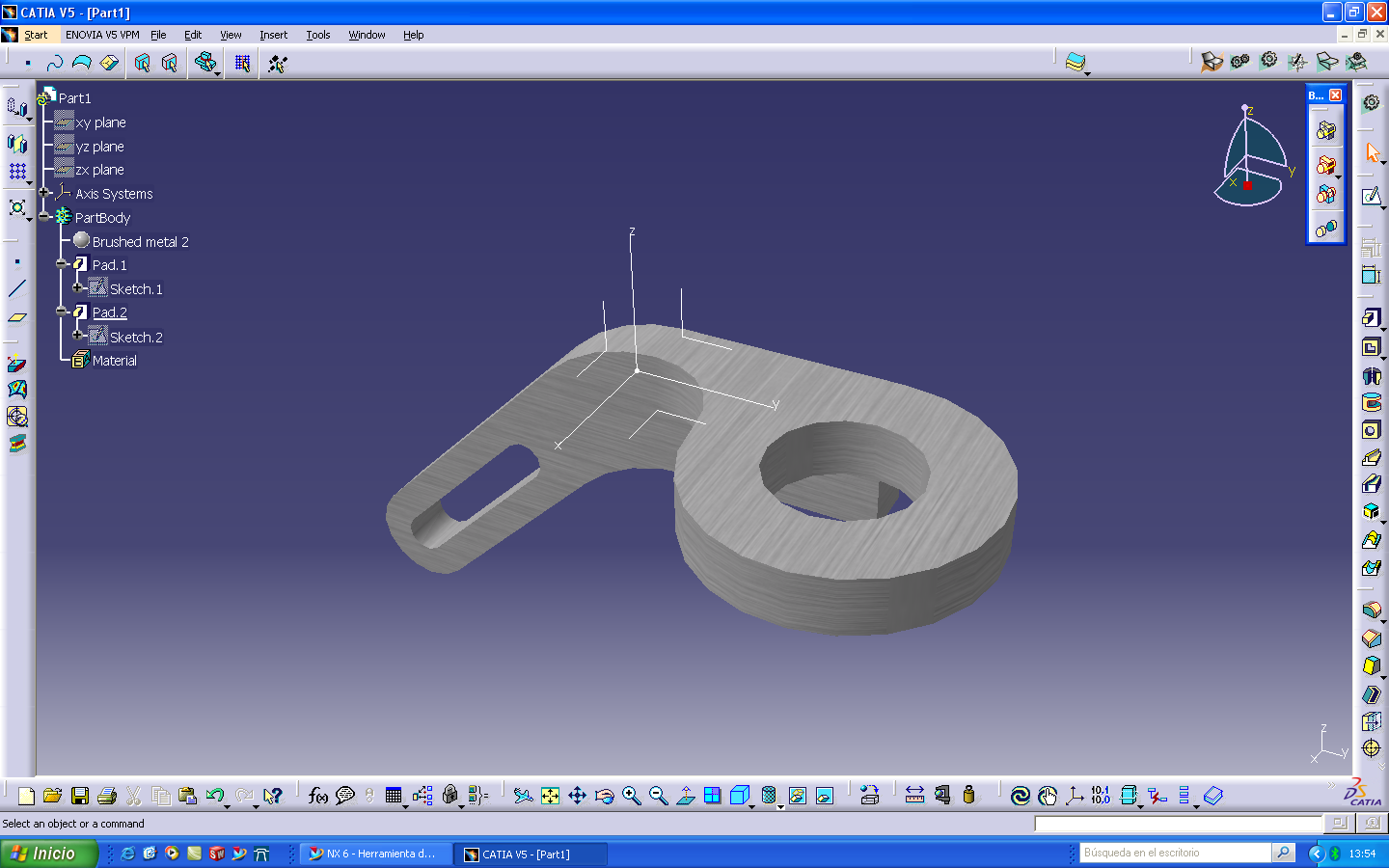
Task: Select the Rotate view tool
Action: tap(604, 796)
